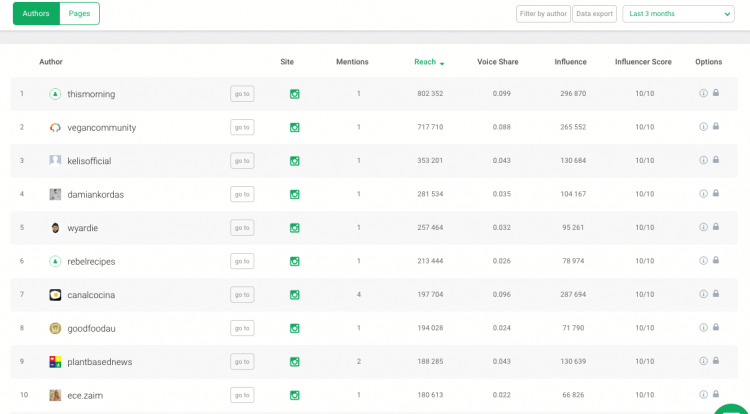Click Filter by author button
The image size is (750, 414).
[543, 14]
